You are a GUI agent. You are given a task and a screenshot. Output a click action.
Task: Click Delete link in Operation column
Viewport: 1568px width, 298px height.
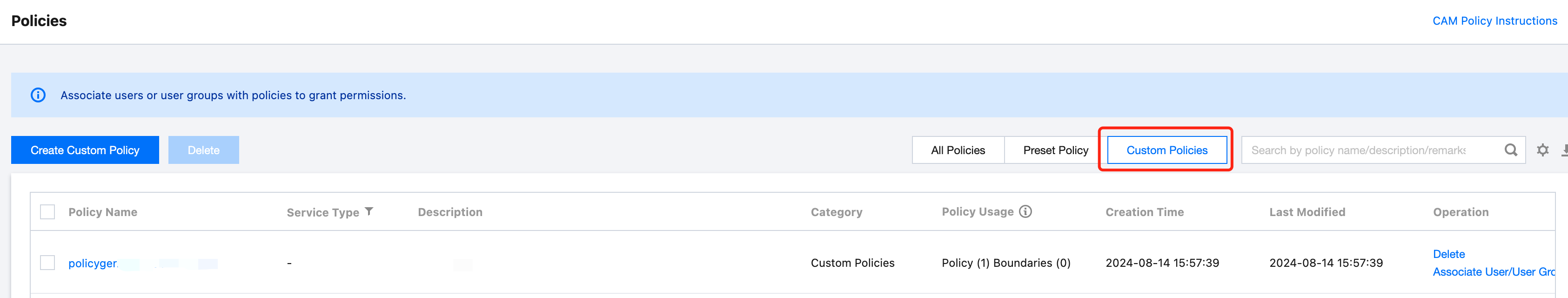click(x=1448, y=254)
